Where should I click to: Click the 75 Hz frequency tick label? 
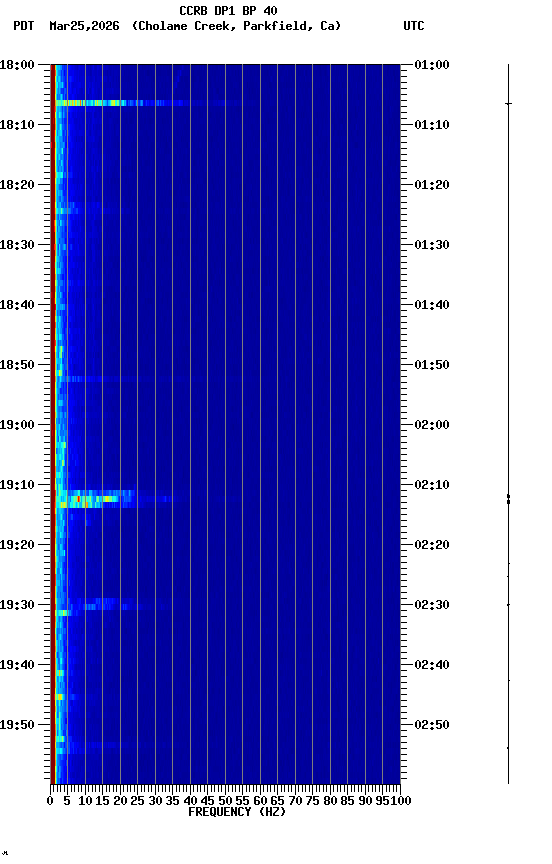(x=312, y=802)
